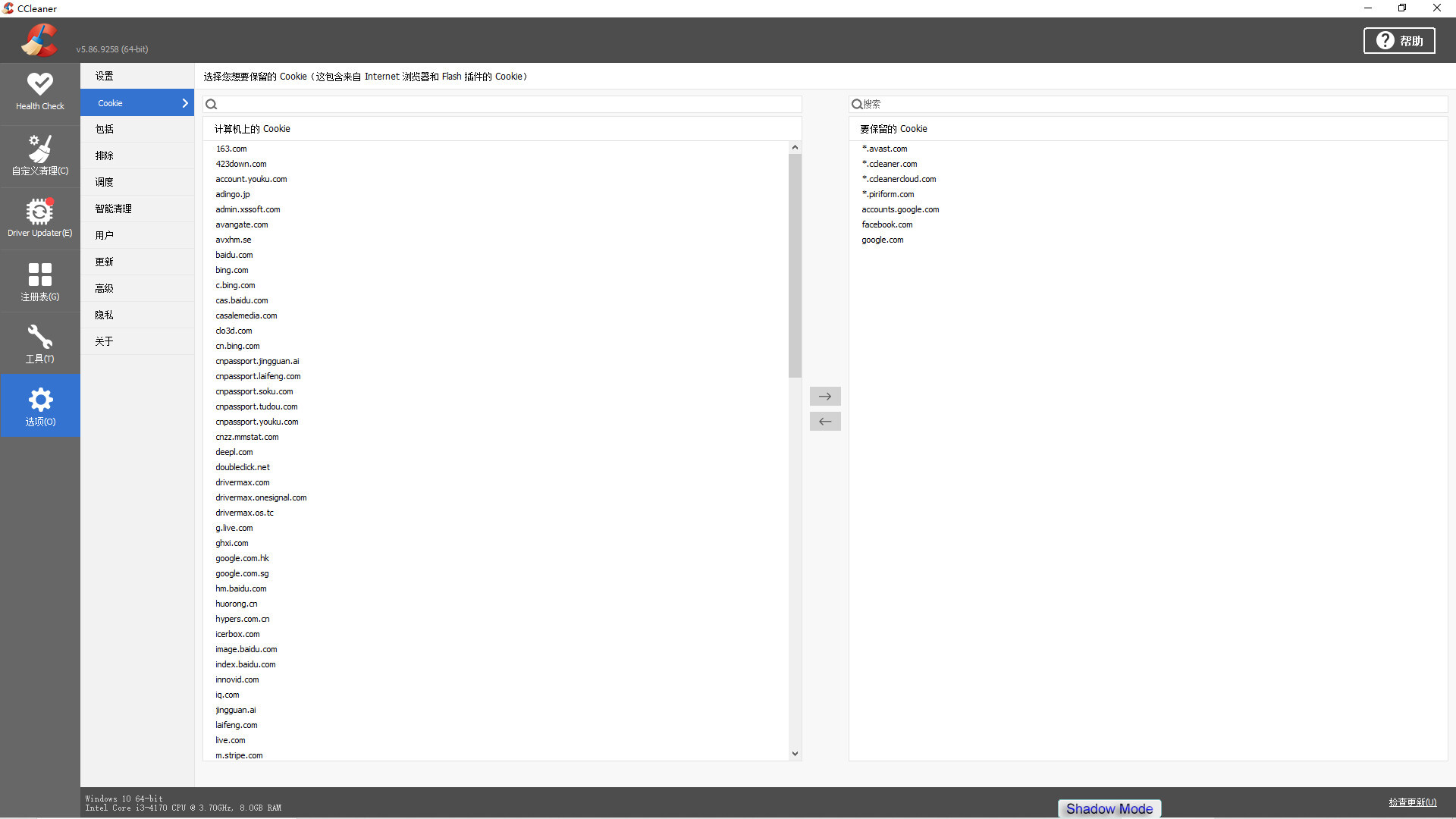
Task: Select cookie m.stripe.com
Action: pos(239,755)
